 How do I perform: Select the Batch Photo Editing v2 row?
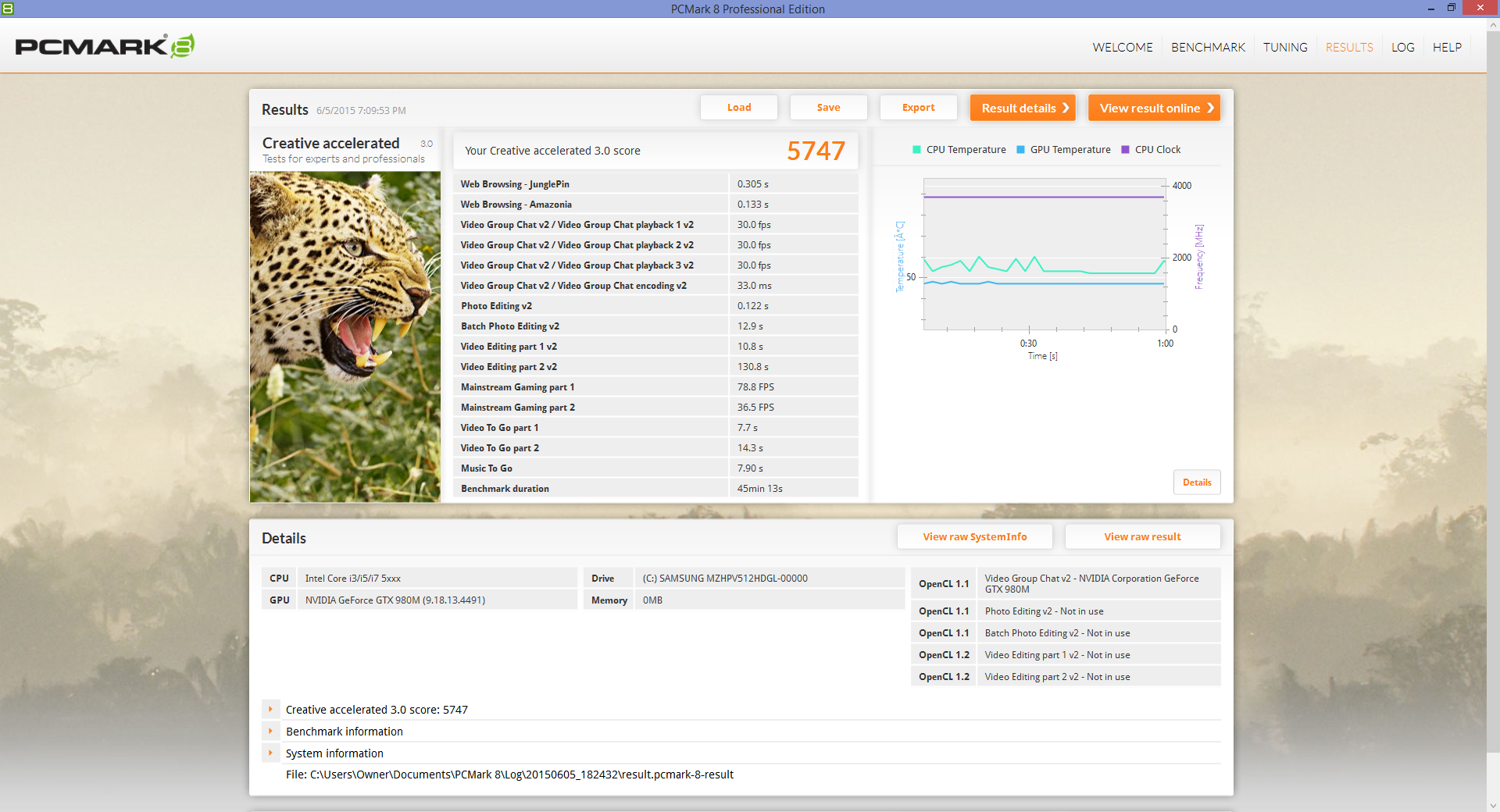click(x=655, y=326)
